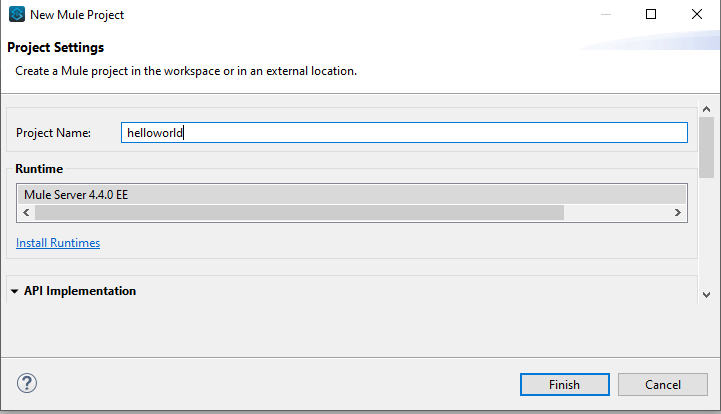The width and height of the screenshot is (721, 414).
Task: Minimize the New Mule Project dialog
Action: point(605,15)
